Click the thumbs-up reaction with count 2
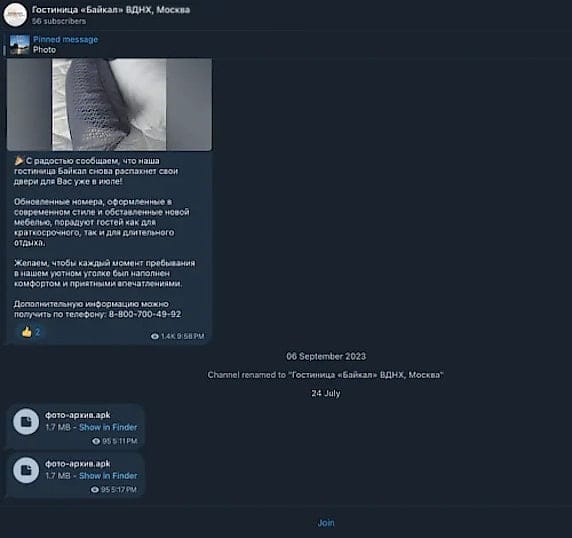This screenshot has width=572, height=538. click(31, 332)
